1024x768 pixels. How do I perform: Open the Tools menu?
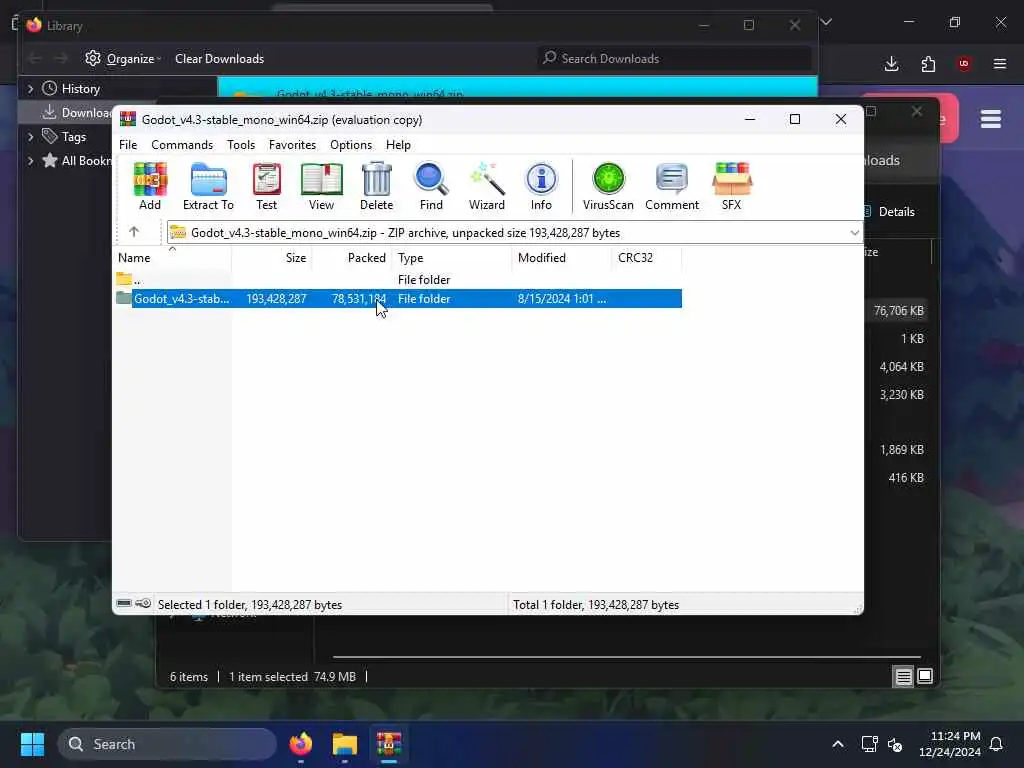click(241, 145)
